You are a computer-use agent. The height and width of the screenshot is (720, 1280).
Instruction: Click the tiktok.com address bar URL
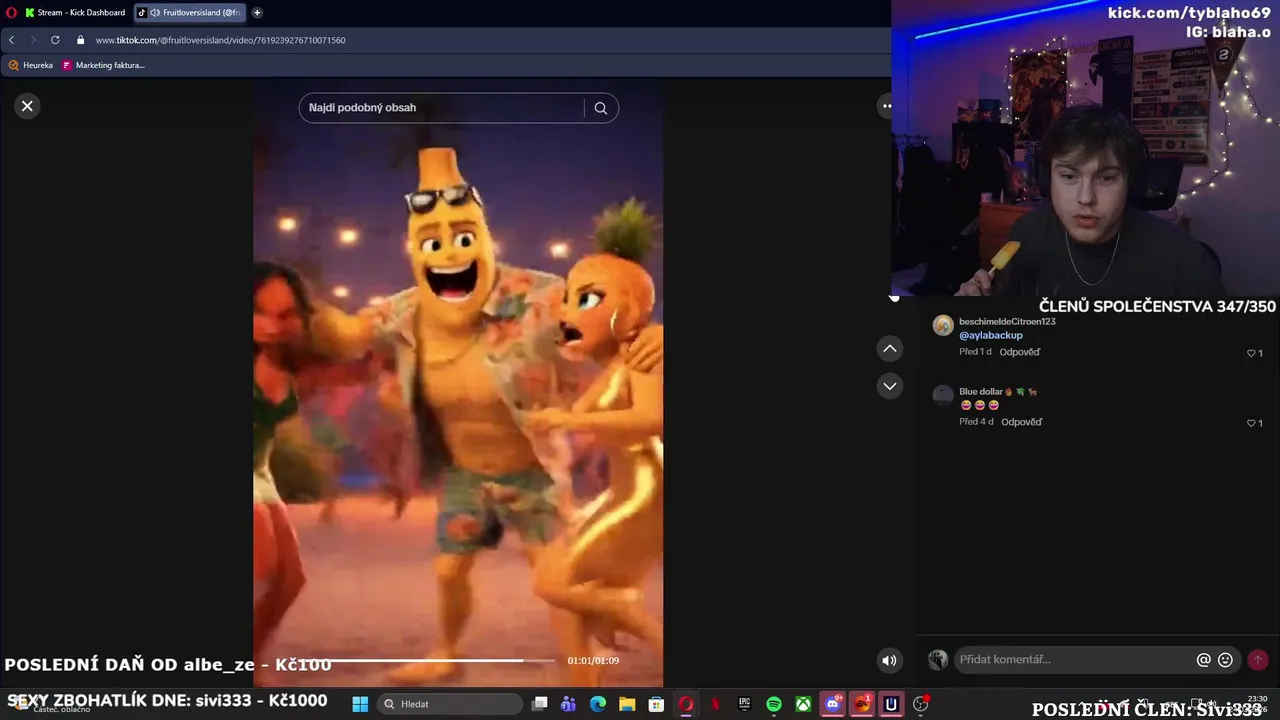pos(220,40)
